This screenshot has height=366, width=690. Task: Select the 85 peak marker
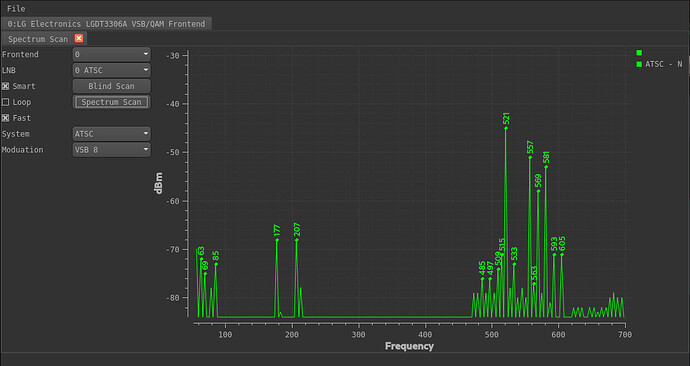(x=216, y=264)
